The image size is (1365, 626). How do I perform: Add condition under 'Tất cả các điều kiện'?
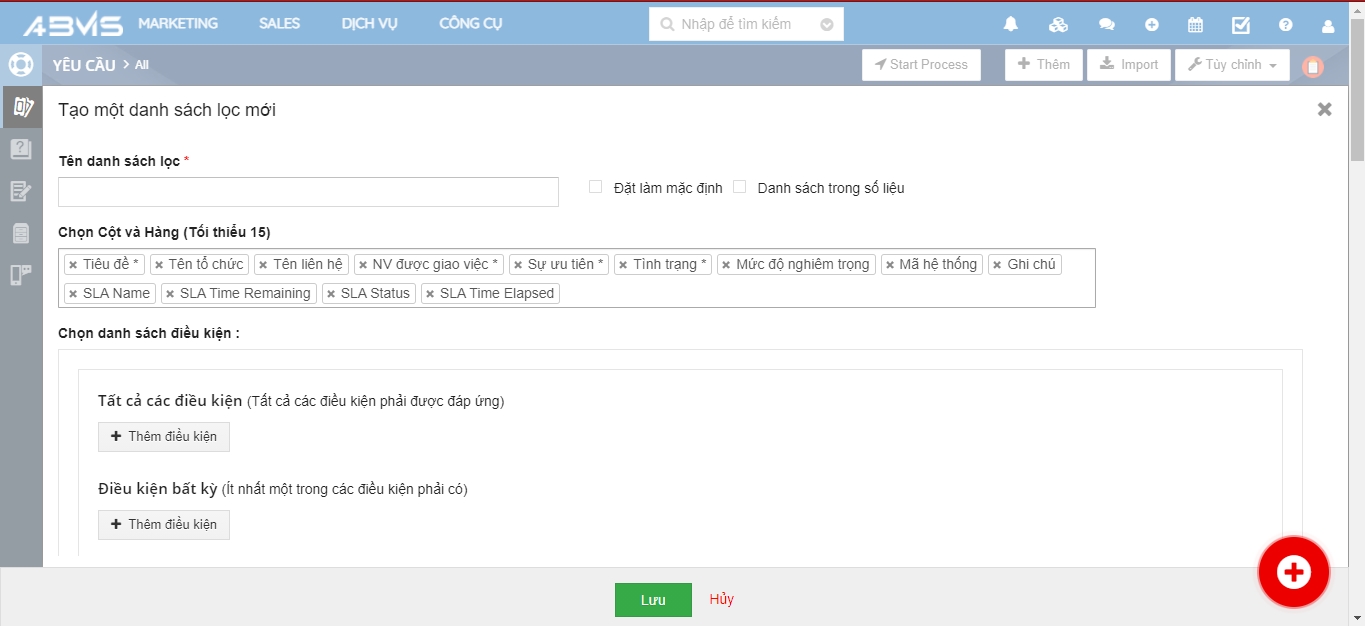(x=164, y=437)
